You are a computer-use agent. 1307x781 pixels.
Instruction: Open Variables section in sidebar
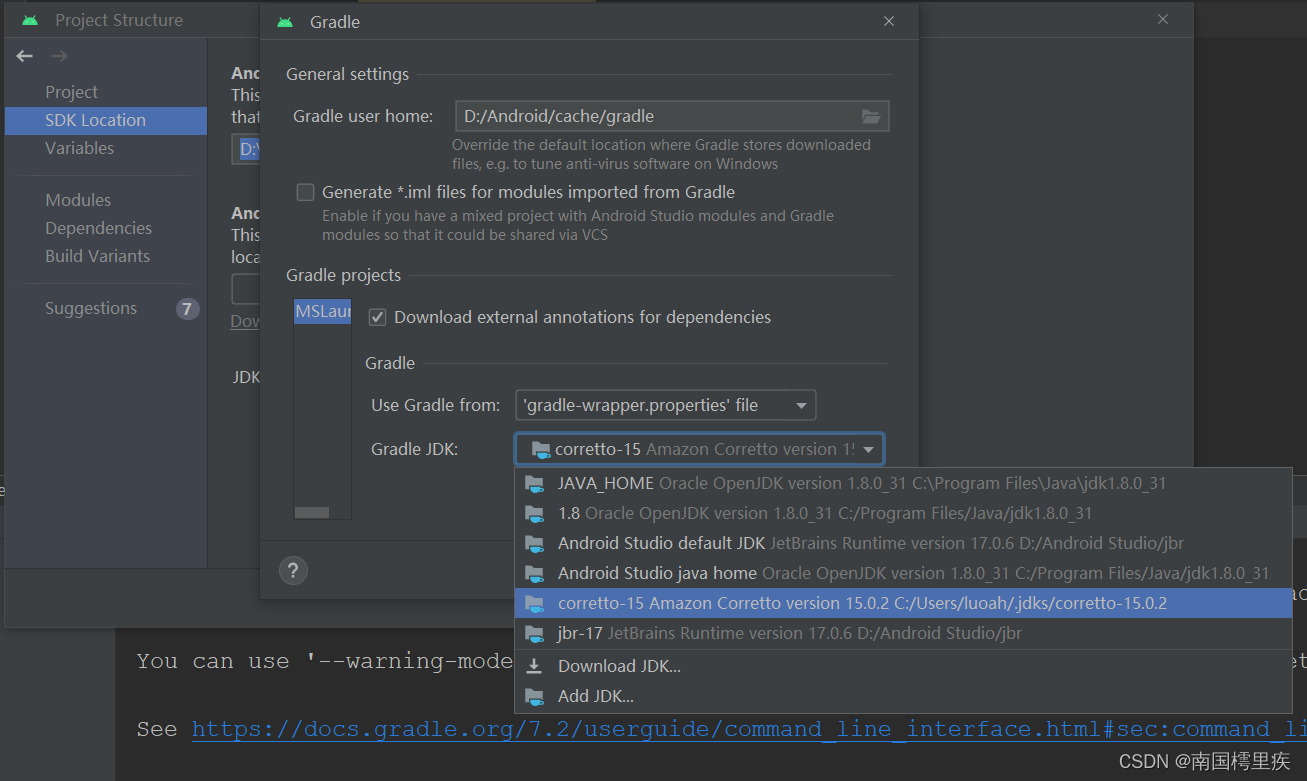tap(79, 148)
